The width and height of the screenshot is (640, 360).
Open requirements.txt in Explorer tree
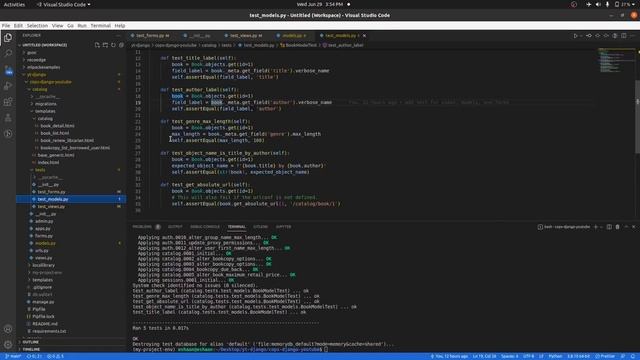49,331
